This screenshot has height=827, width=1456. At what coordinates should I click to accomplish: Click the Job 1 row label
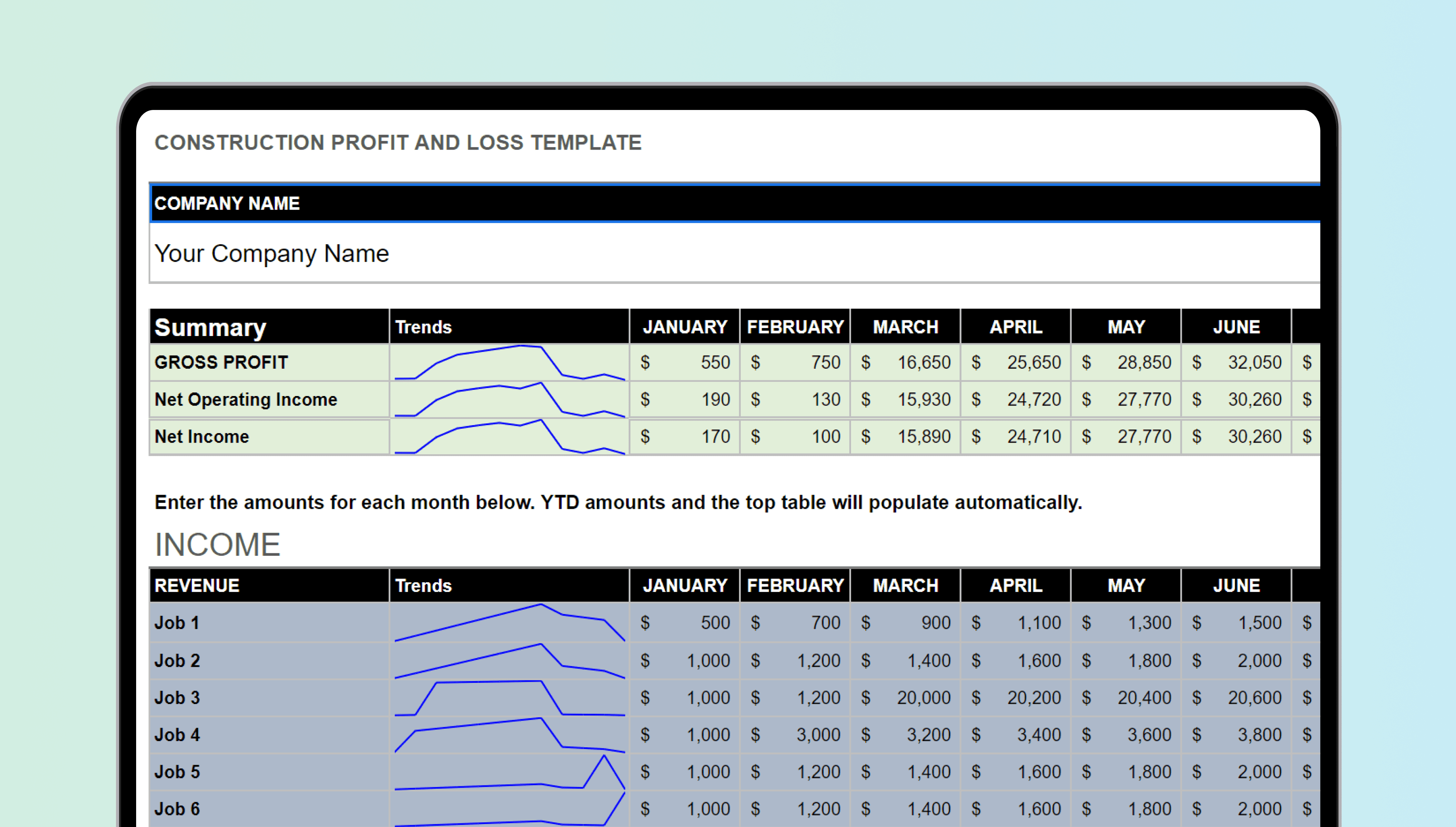coord(270,622)
